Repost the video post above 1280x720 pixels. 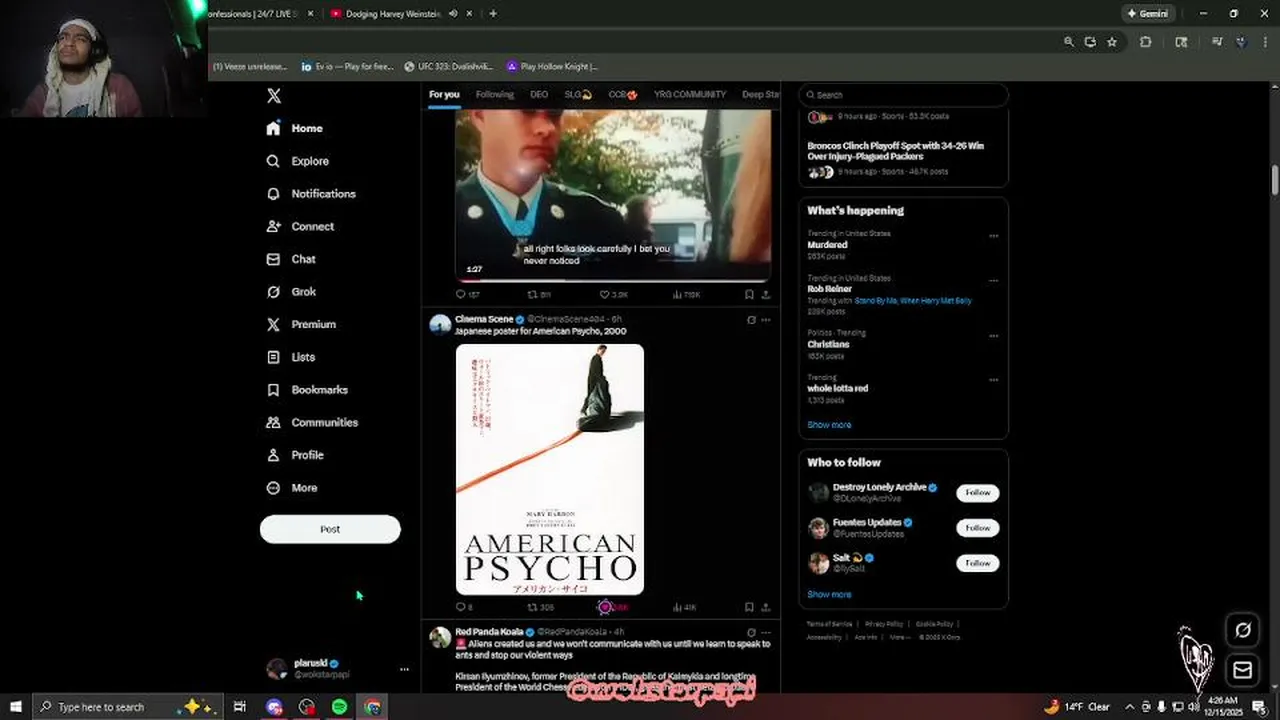pos(539,295)
